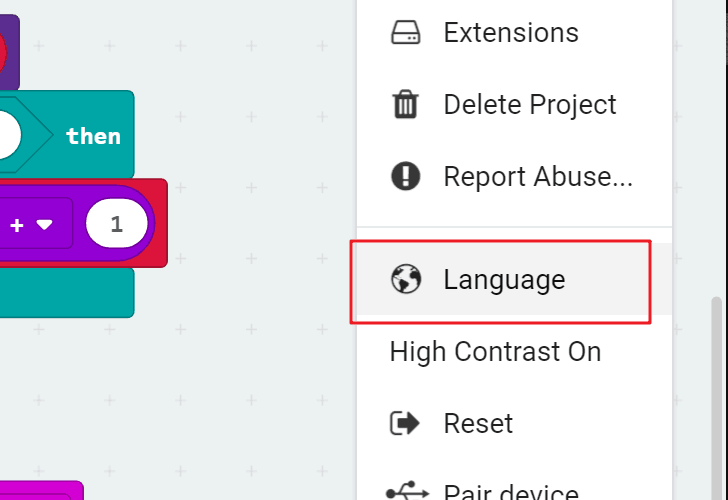The width and height of the screenshot is (728, 500).
Task: Click the number field showing 1
Action: tap(116, 225)
